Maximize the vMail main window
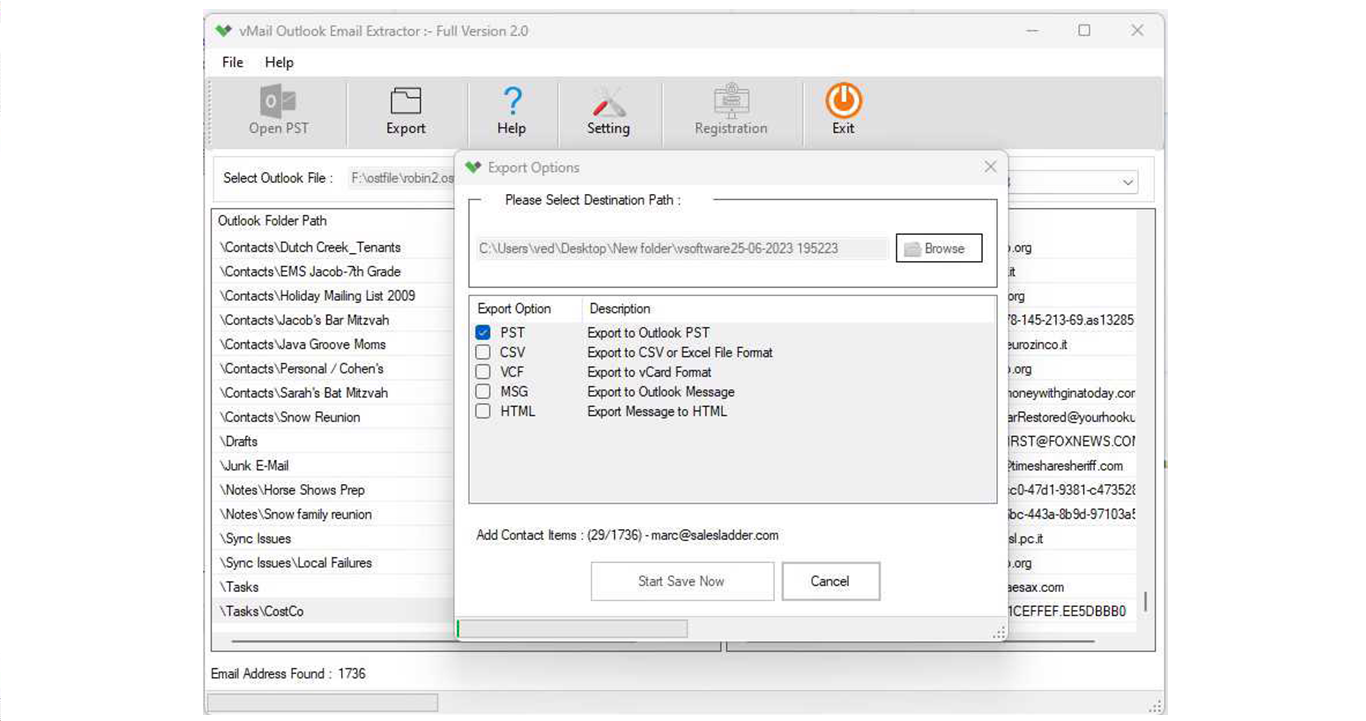 (x=1084, y=31)
